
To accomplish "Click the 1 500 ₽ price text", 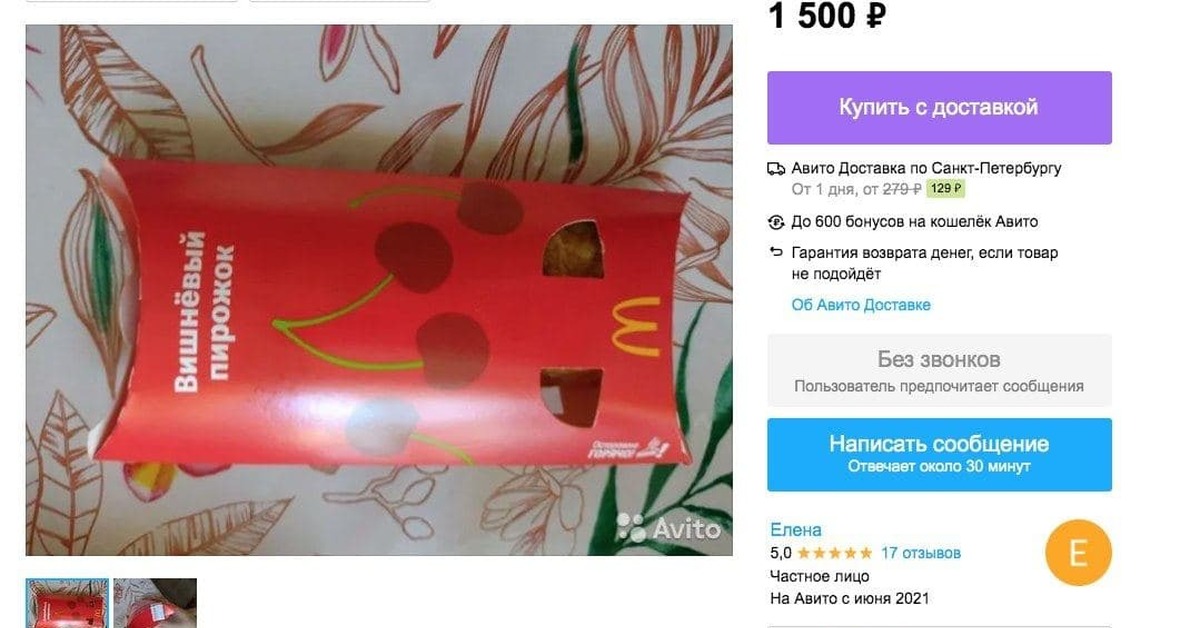I will coord(827,16).
